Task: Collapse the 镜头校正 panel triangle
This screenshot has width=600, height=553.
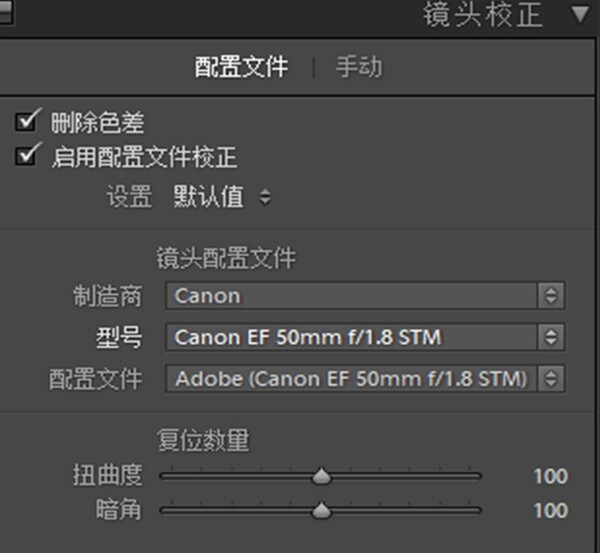Action: click(x=580, y=14)
